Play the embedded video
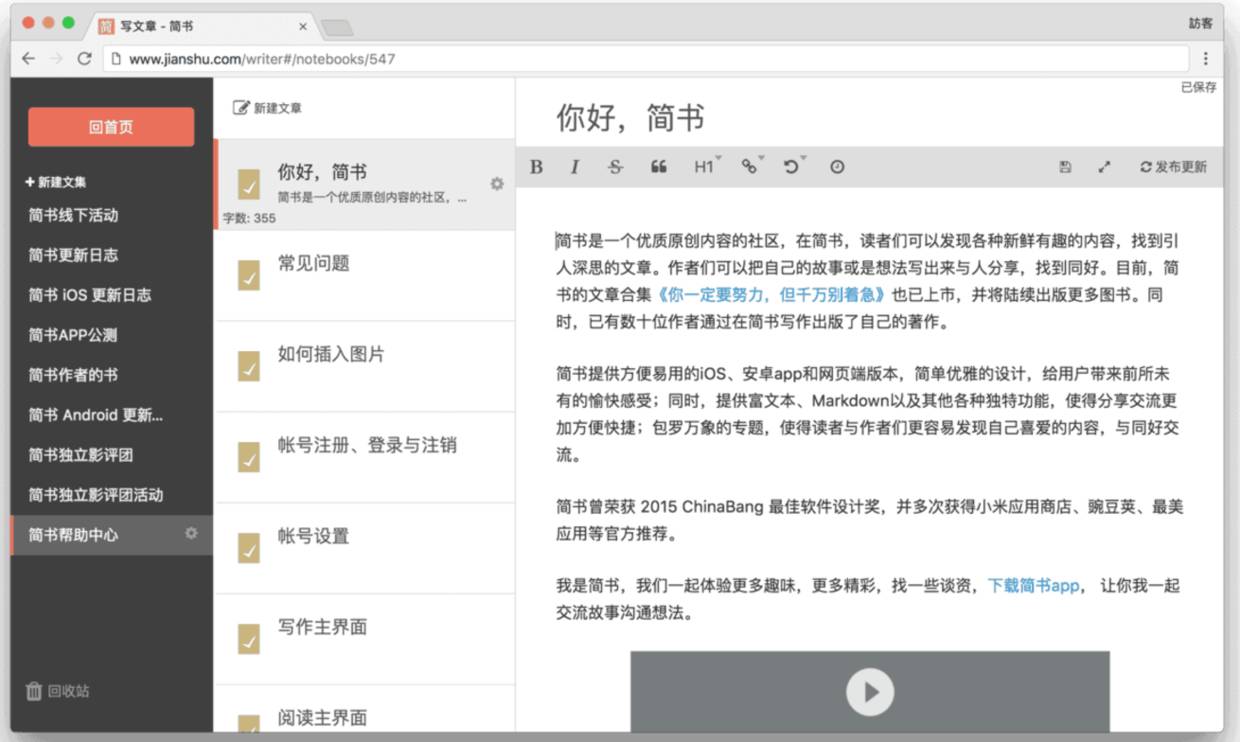Image resolution: width=1240 pixels, height=742 pixels. pyautogui.click(x=869, y=691)
